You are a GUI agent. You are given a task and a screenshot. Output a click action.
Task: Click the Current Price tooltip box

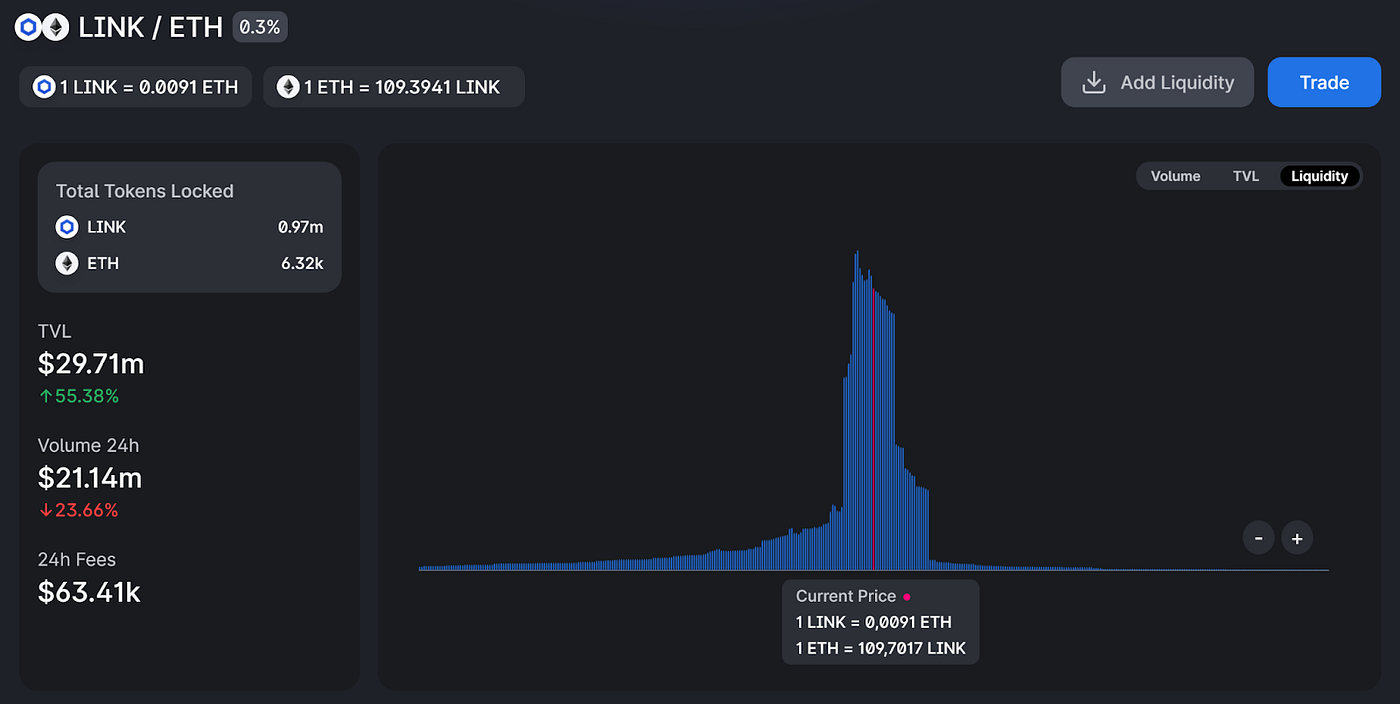(x=880, y=622)
